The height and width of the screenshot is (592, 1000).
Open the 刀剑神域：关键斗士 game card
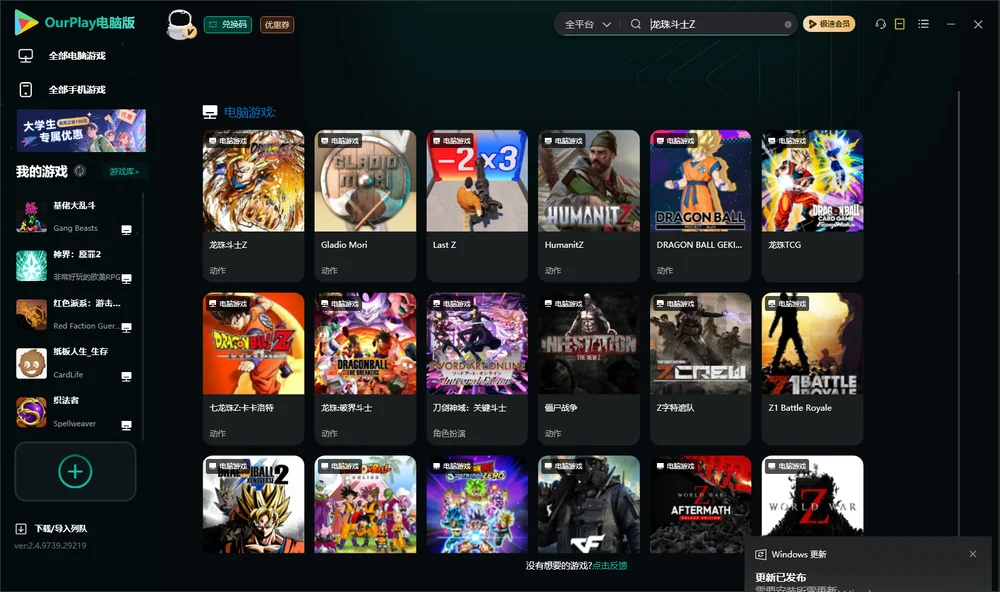[477, 368]
